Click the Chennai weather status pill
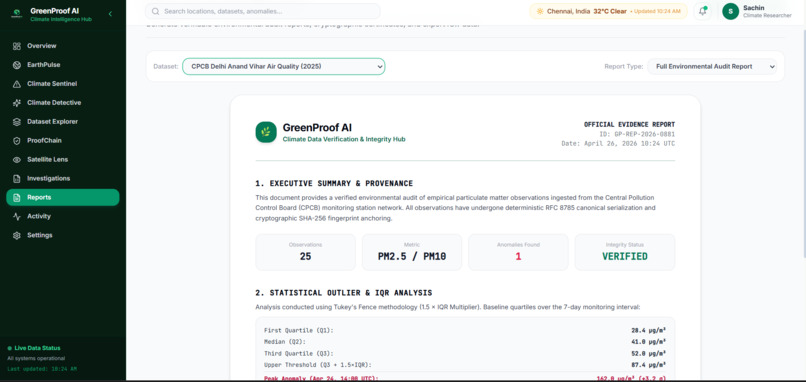Screen dimensions: 806x382 tap(609, 11)
